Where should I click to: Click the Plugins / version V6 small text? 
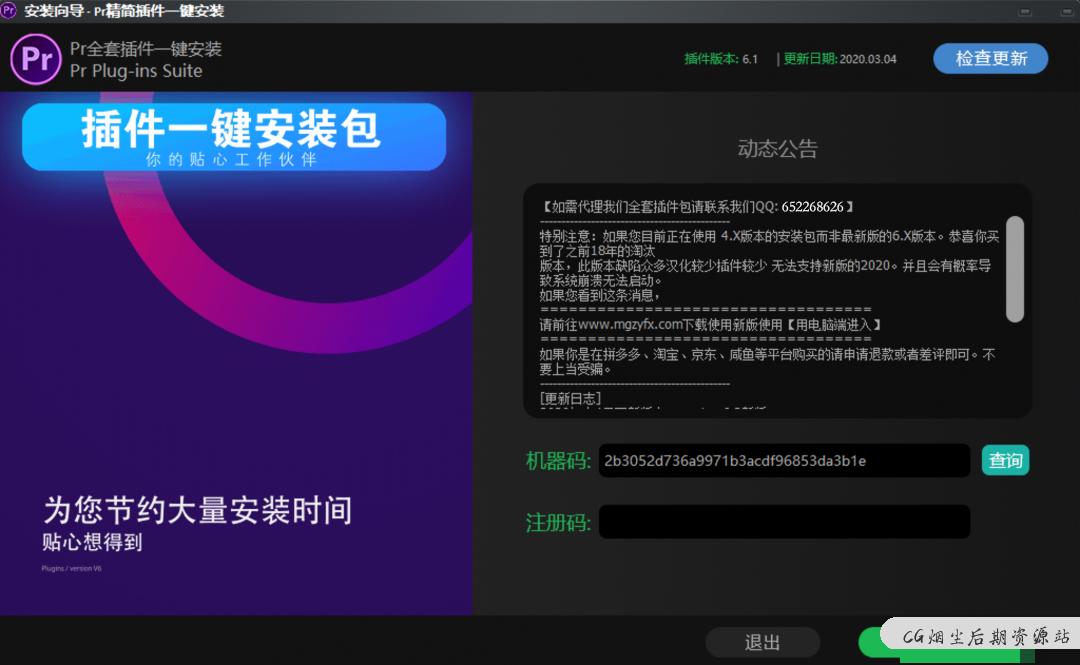(x=72, y=569)
